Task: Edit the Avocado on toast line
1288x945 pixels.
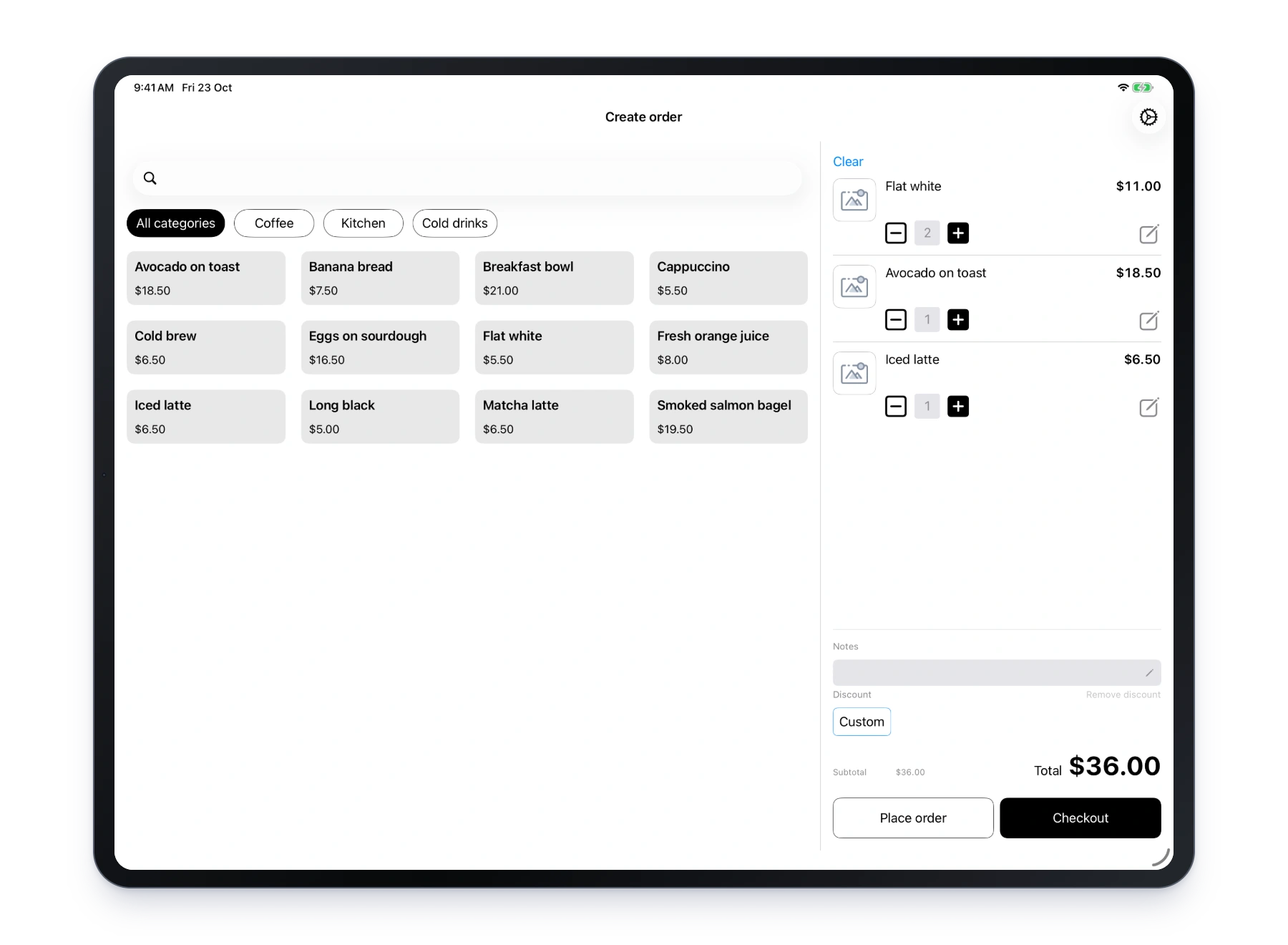Action: [1148, 320]
